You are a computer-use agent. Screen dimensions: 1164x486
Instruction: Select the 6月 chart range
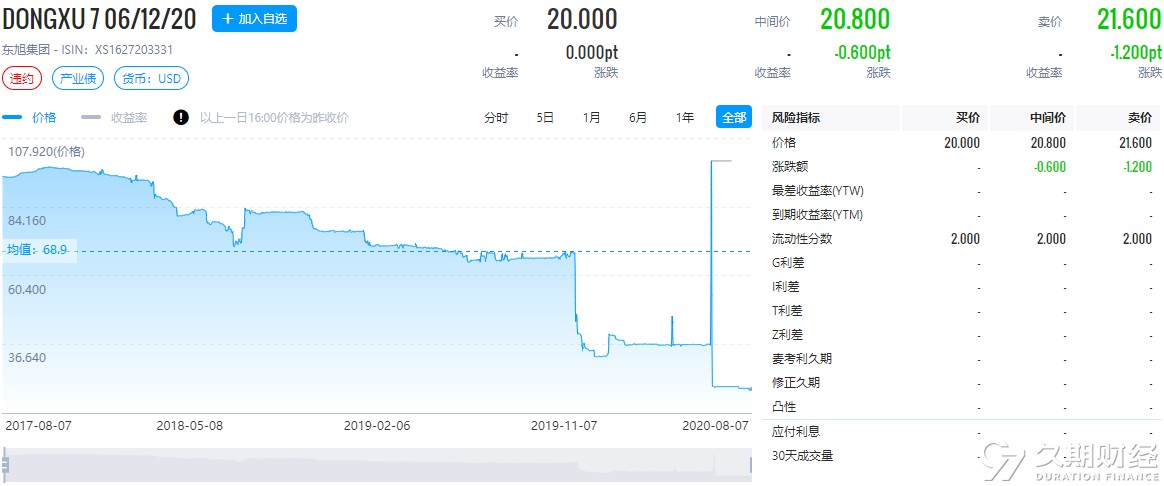pyautogui.click(x=638, y=117)
